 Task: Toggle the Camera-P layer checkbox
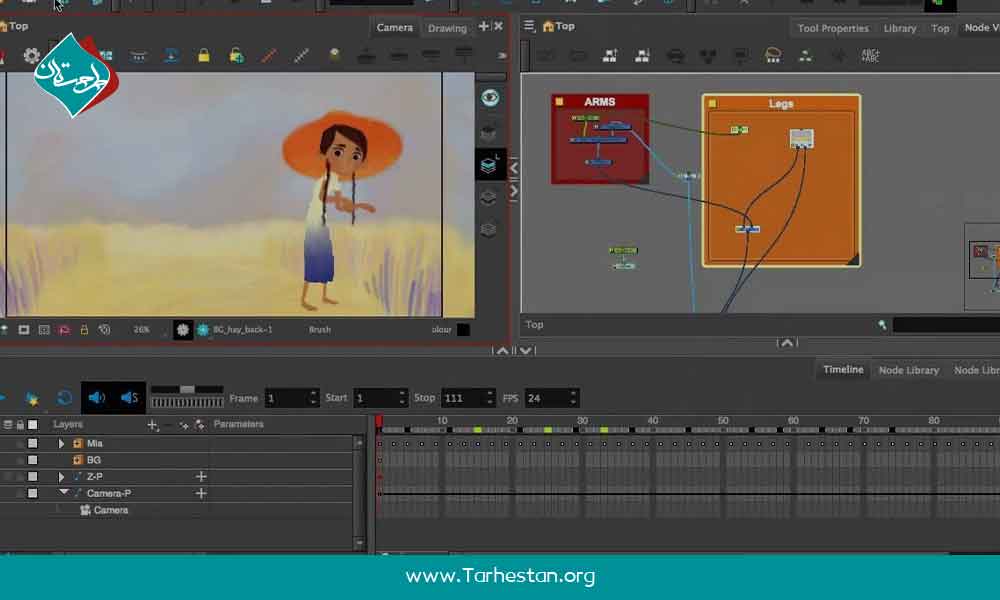click(x=33, y=493)
